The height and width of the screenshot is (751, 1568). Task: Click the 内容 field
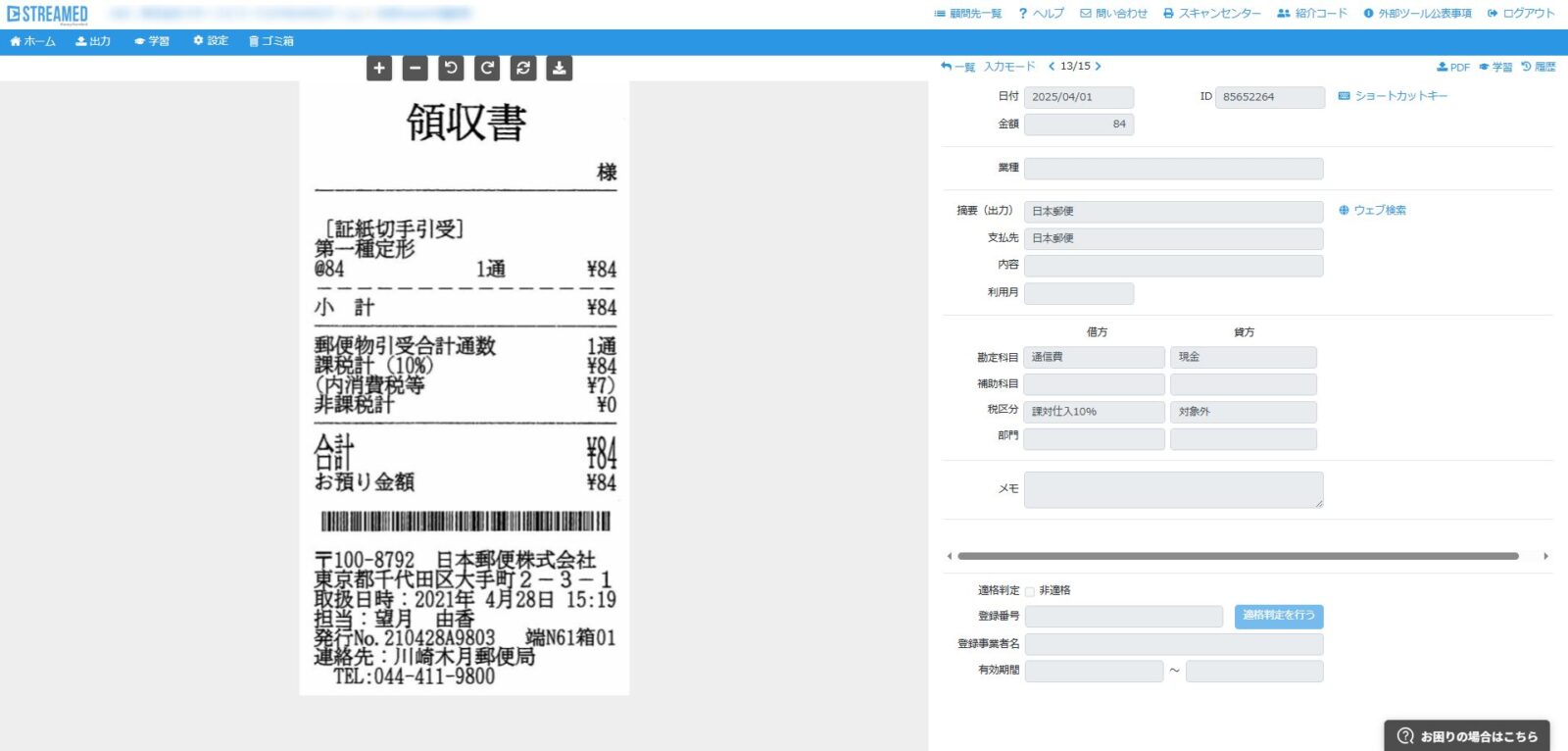point(1174,266)
